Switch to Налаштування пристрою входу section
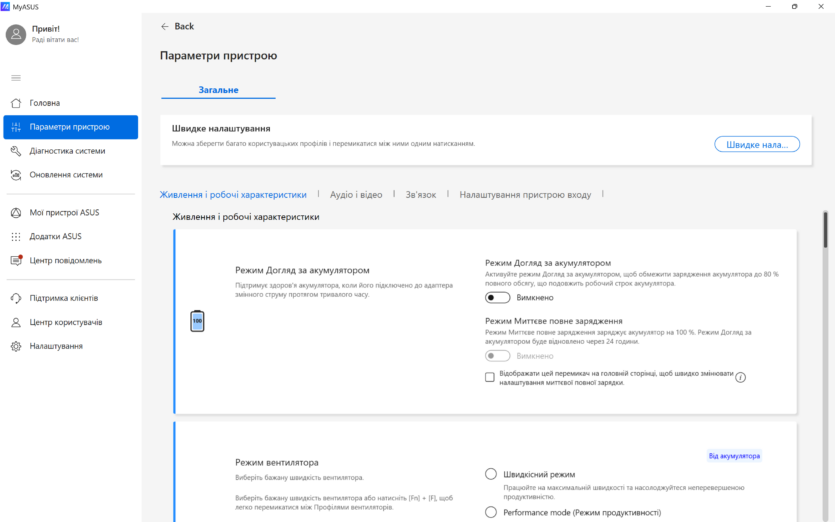 [525, 194]
